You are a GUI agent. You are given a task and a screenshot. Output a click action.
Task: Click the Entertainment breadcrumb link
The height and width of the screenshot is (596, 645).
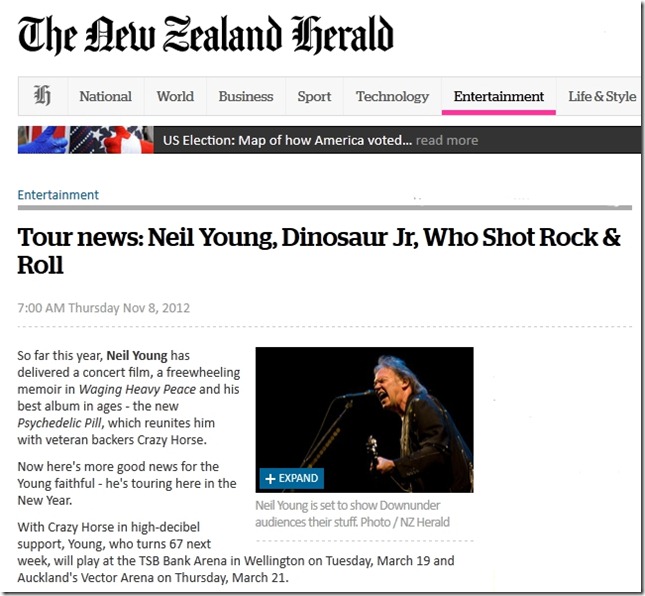pos(58,195)
